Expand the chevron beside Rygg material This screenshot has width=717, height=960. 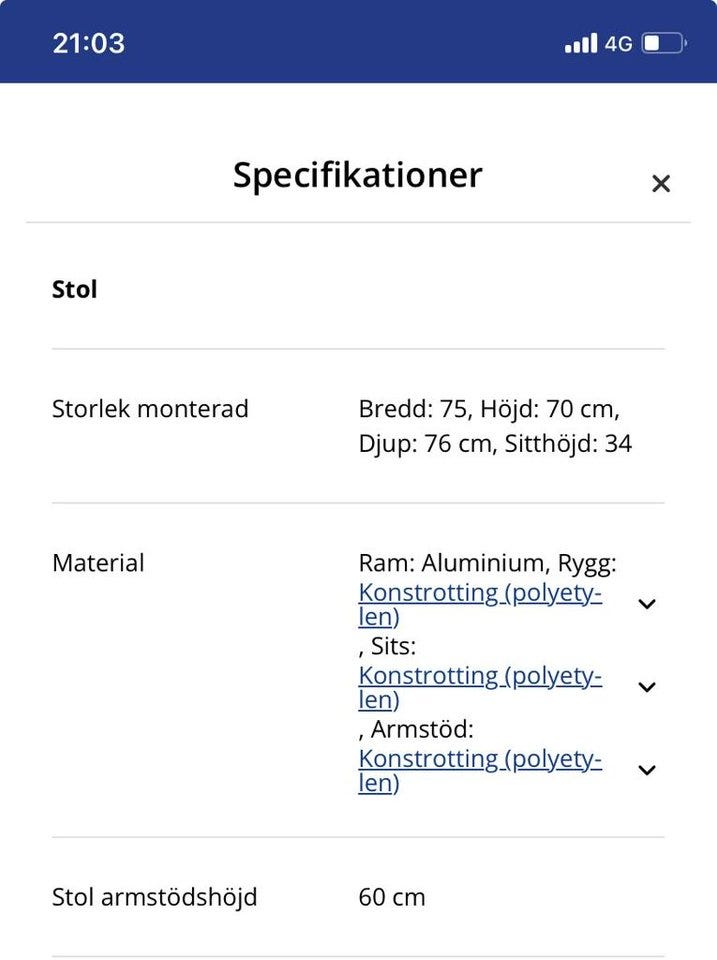pos(647,604)
